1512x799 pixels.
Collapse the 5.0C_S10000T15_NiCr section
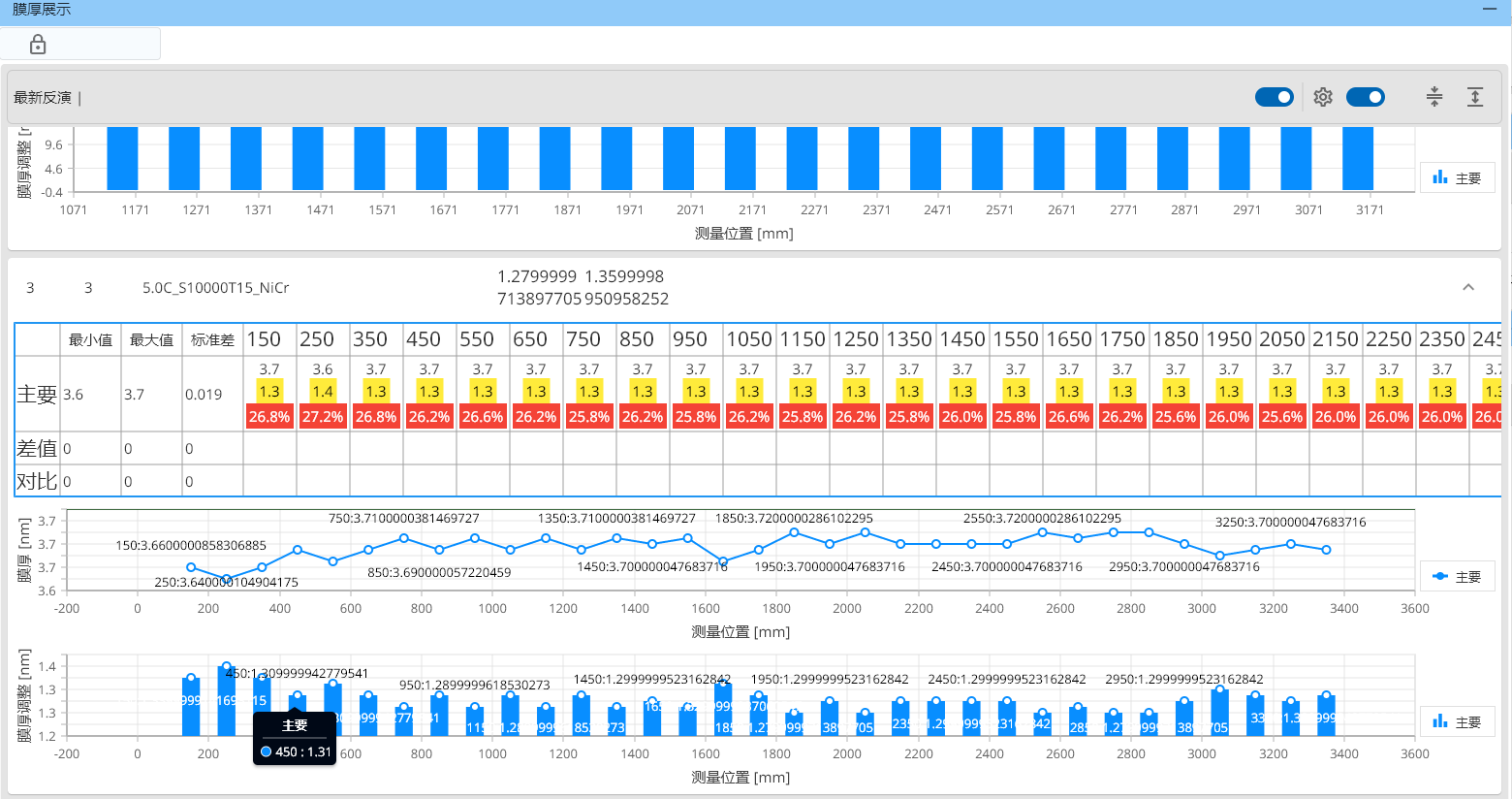[x=1468, y=287]
